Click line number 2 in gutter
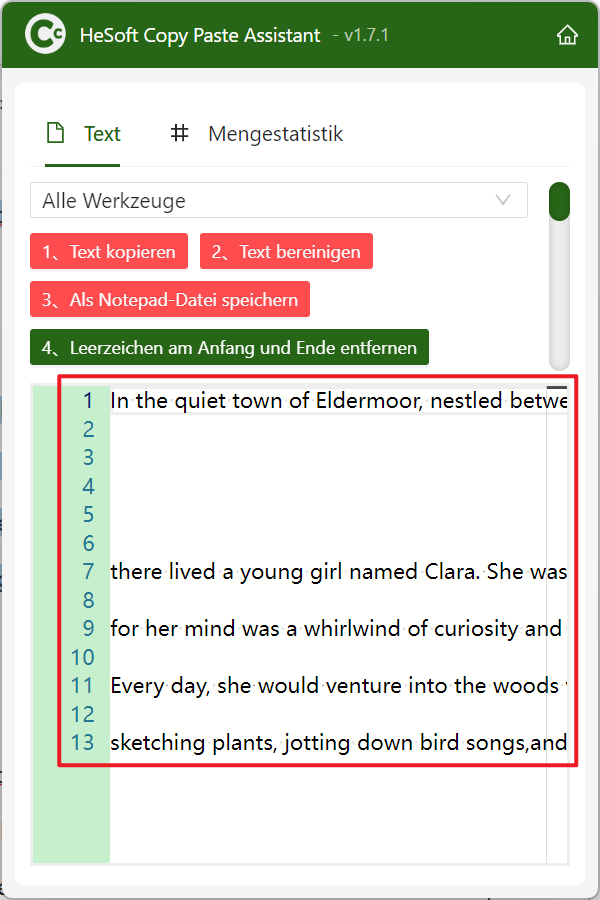Screen dimensions: 600x900 (x=88, y=429)
